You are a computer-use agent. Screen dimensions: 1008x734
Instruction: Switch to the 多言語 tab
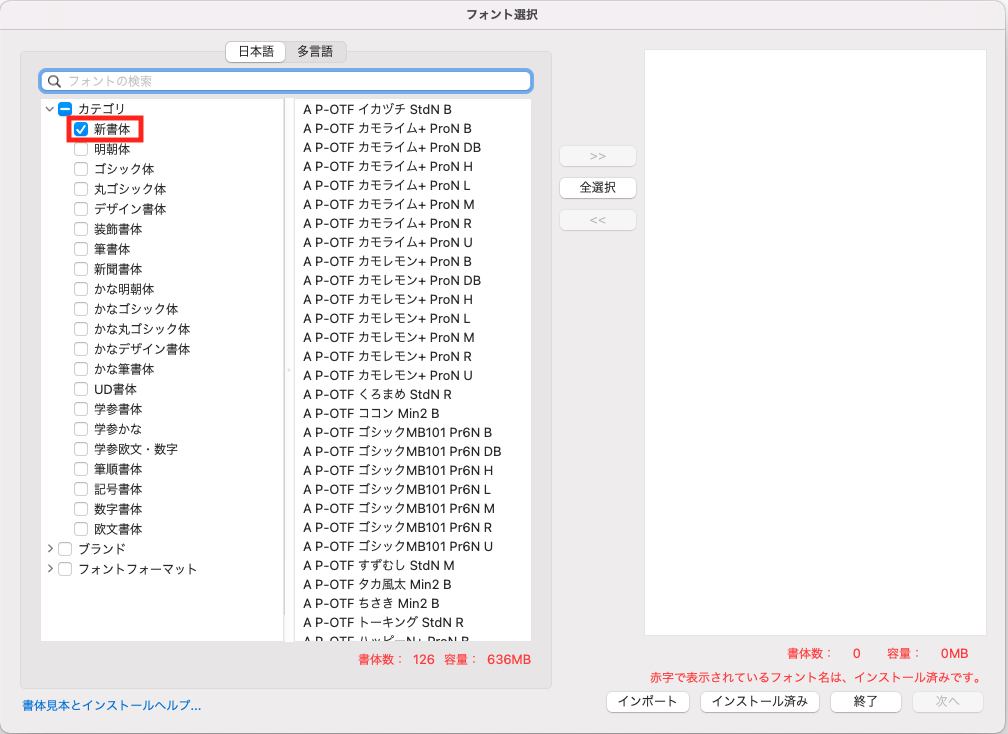(x=315, y=51)
